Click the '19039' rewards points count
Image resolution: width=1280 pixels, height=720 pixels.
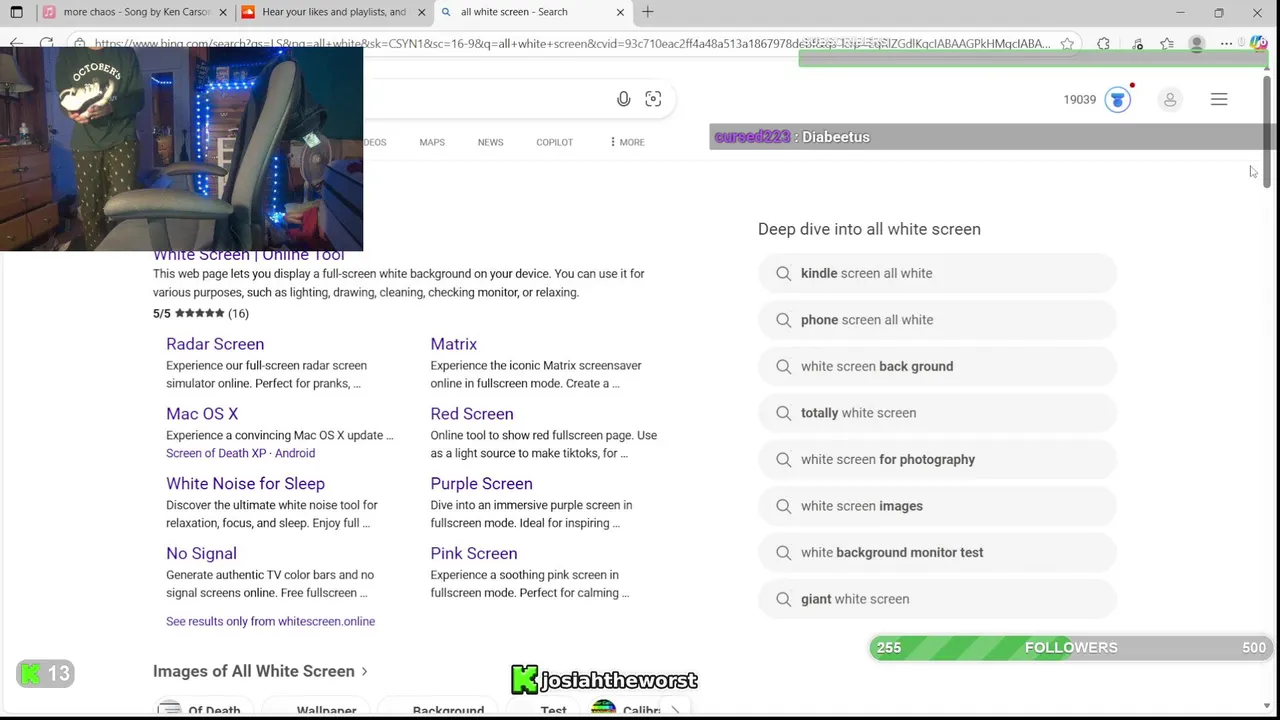point(1080,99)
